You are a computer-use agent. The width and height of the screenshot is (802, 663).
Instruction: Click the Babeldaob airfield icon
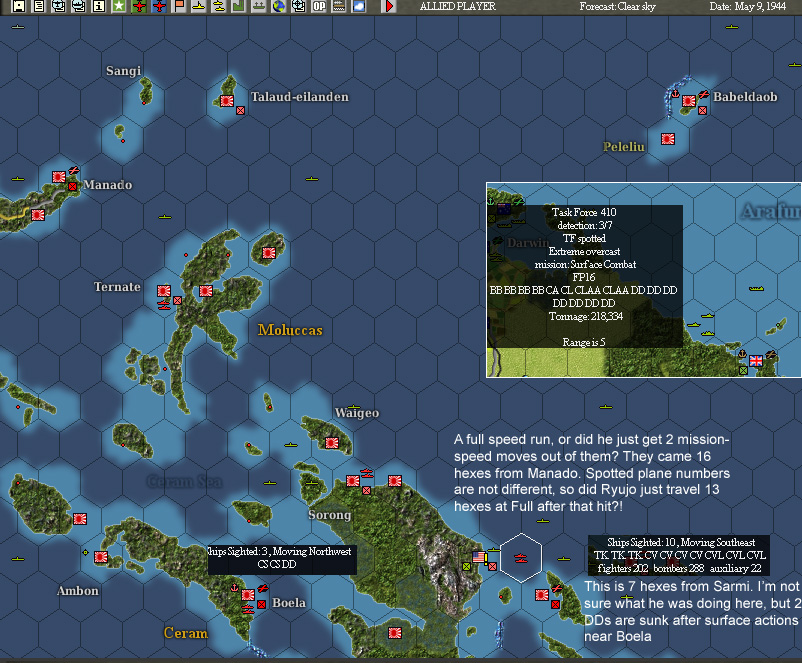point(703,94)
